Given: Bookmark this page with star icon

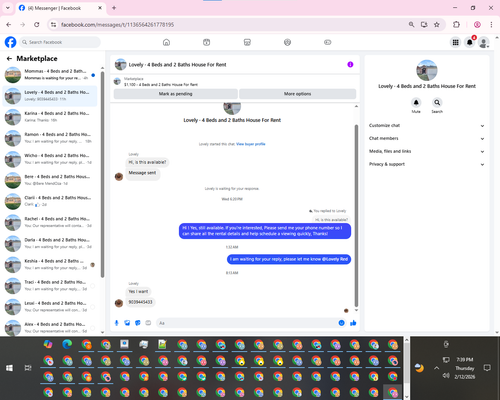Looking at the screenshot, I should click(x=437, y=24).
